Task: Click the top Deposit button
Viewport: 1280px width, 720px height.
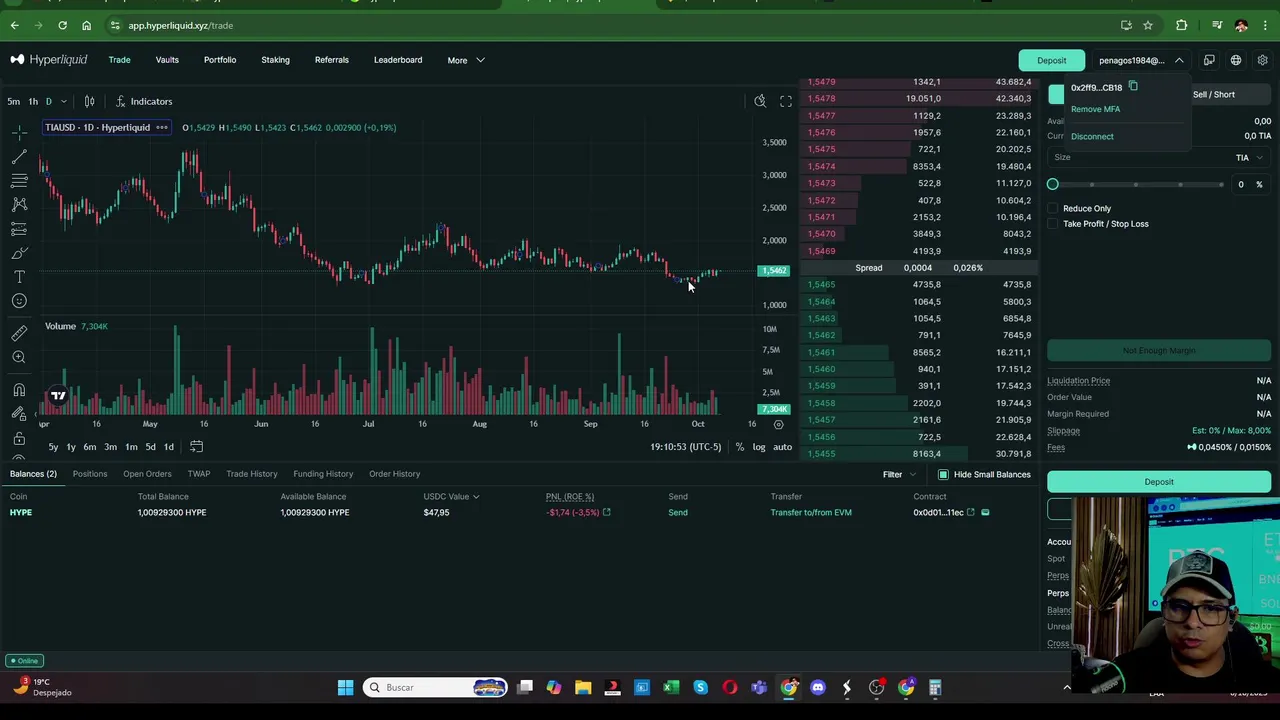Action: click(x=1051, y=60)
